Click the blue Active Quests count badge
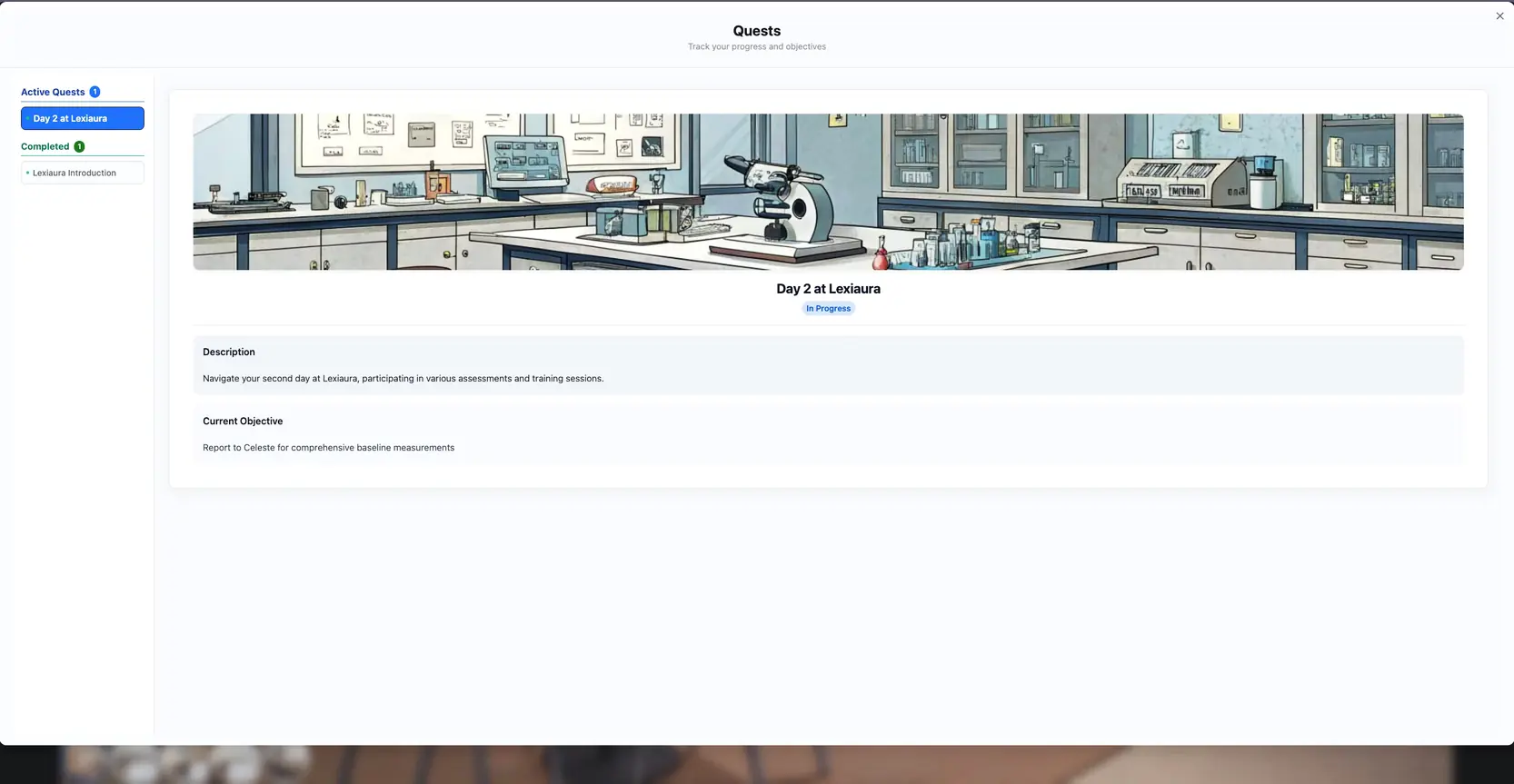Image resolution: width=1514 pixels, height=784 pixels. 95,92
